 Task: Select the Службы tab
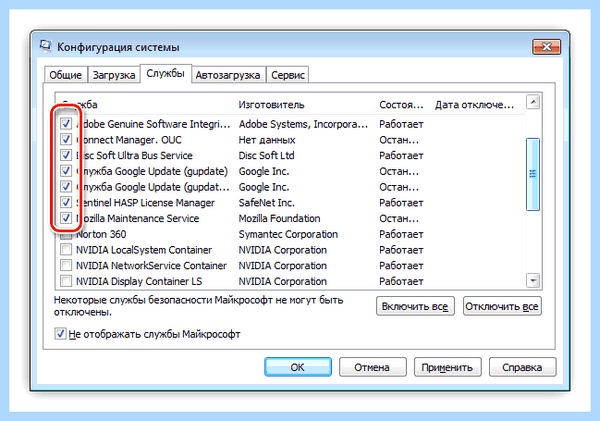(165, 73)
